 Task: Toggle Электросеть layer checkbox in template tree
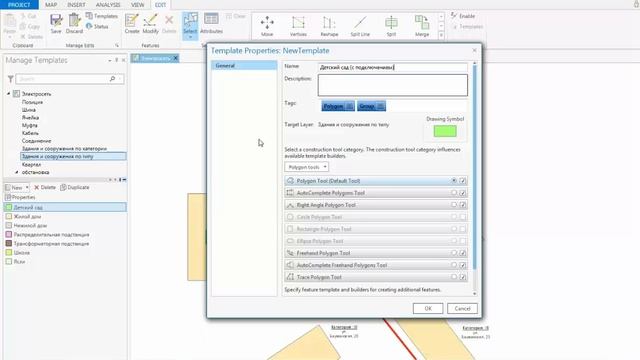coord(16,94)
